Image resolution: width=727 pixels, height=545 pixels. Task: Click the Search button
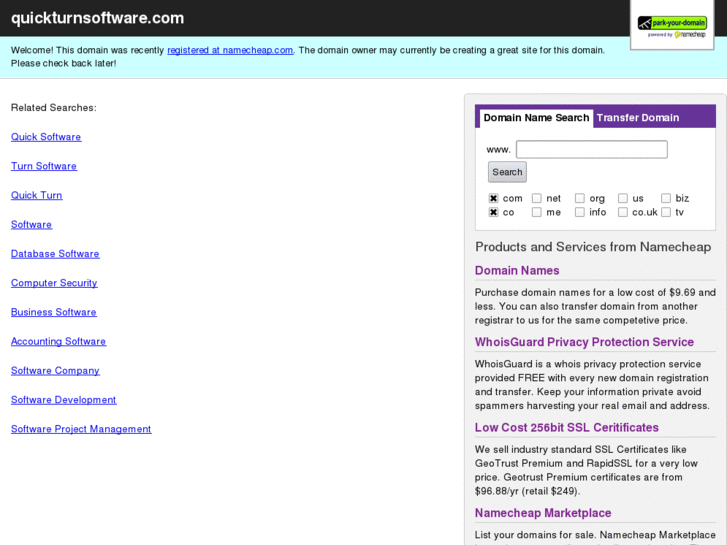tap(507, 172)
